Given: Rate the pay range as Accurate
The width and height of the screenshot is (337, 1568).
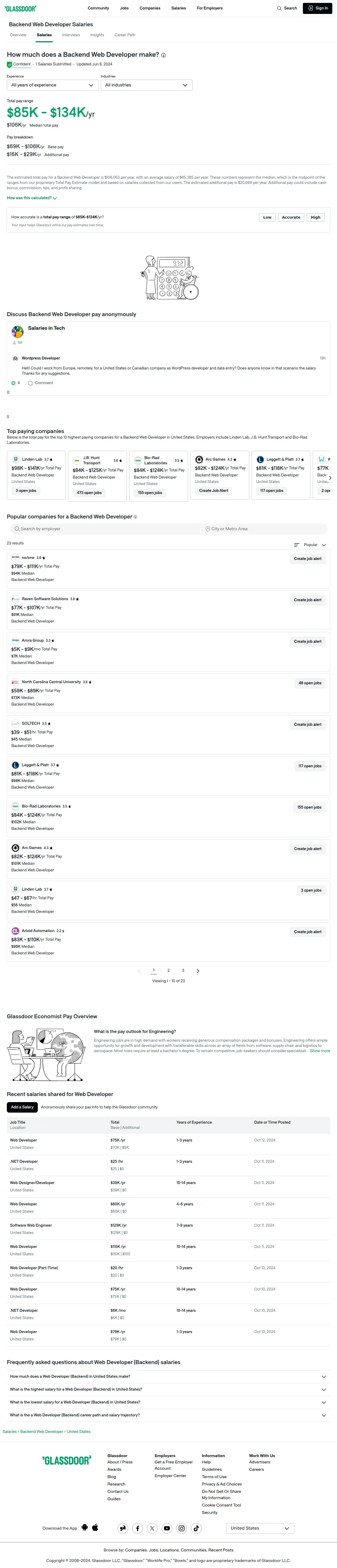Looking at the screenshot, I should 291,217.
